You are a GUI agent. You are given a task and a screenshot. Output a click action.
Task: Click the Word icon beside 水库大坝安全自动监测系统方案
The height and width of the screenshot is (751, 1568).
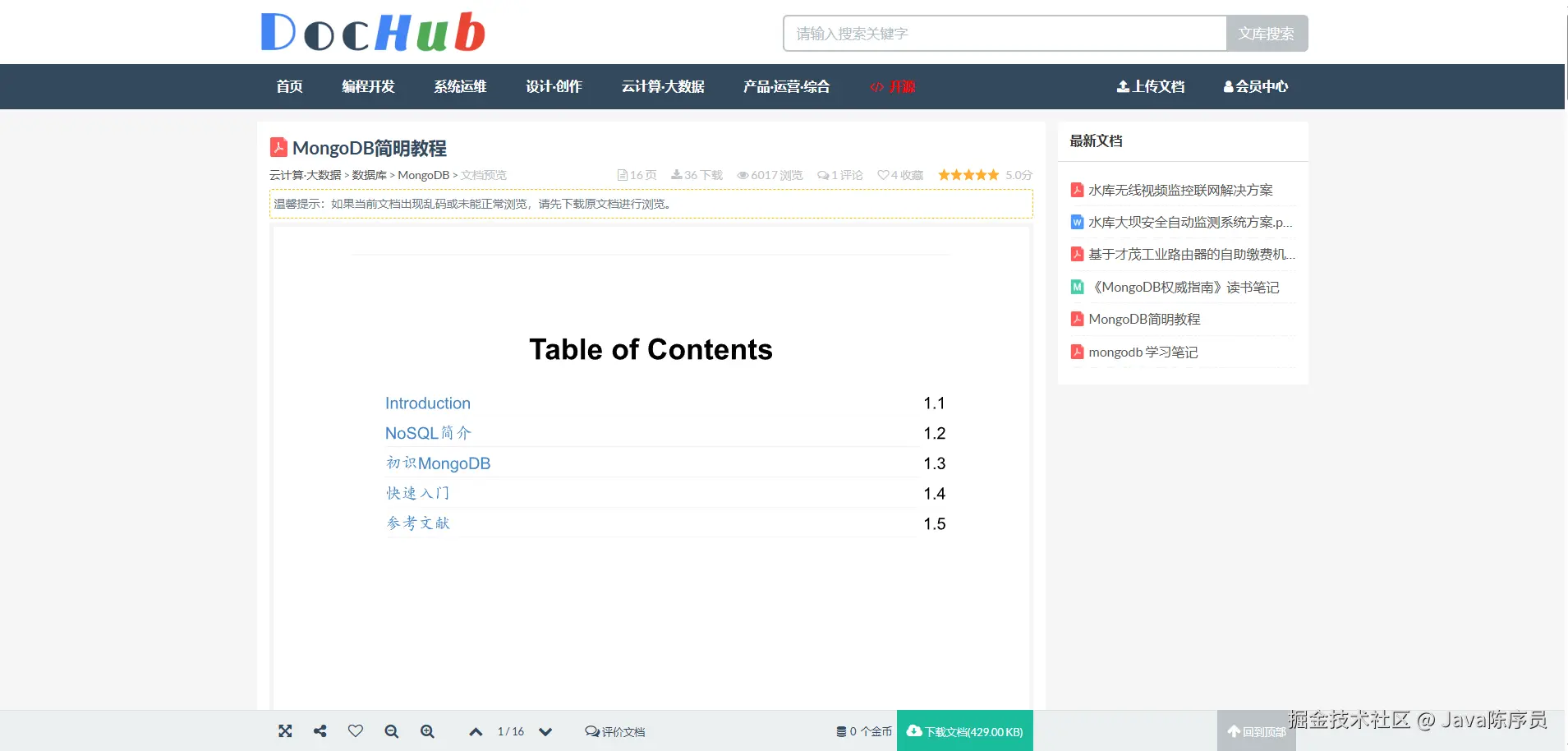1077,223
